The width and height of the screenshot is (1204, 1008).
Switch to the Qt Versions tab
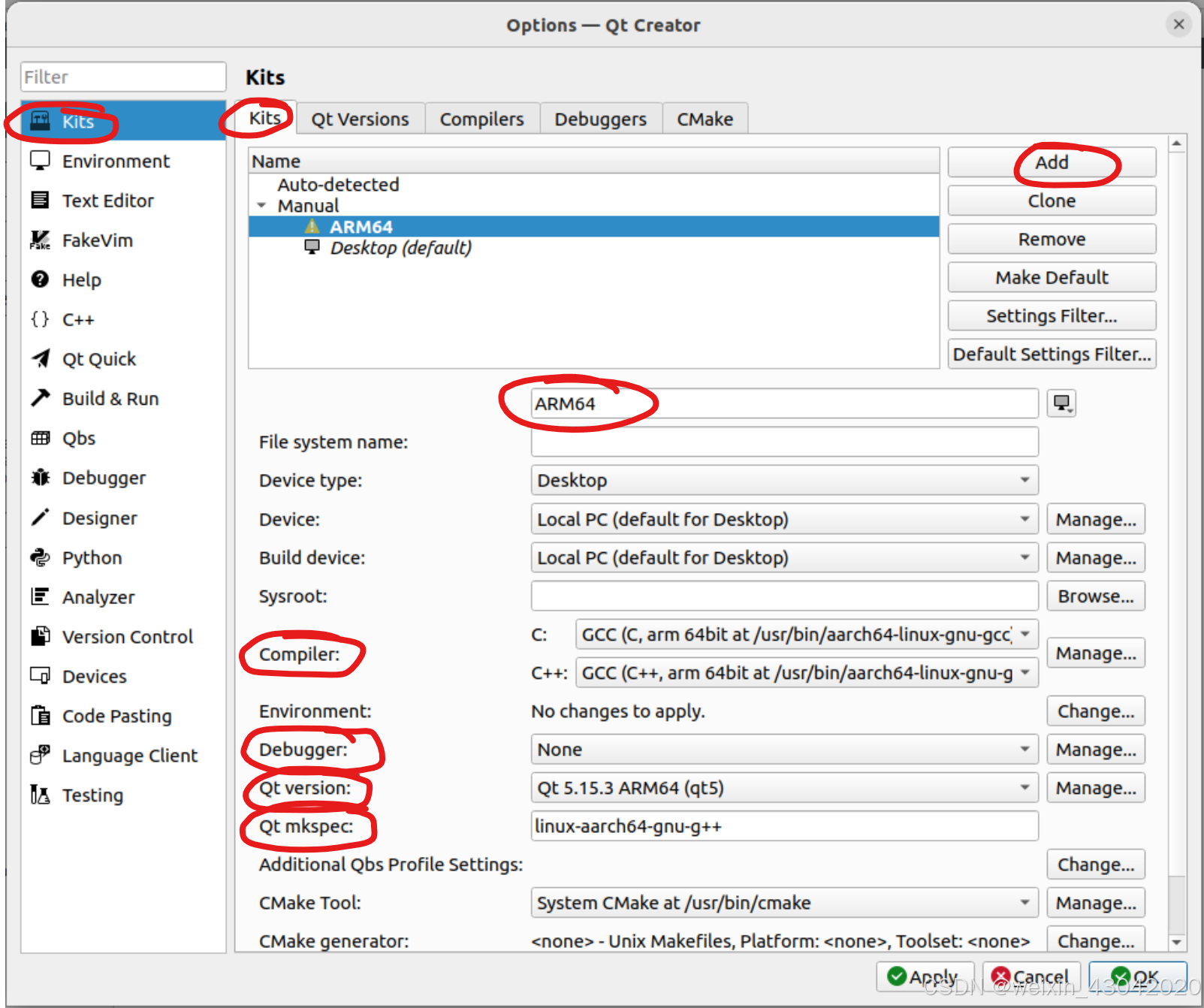(x=360, y=118)
